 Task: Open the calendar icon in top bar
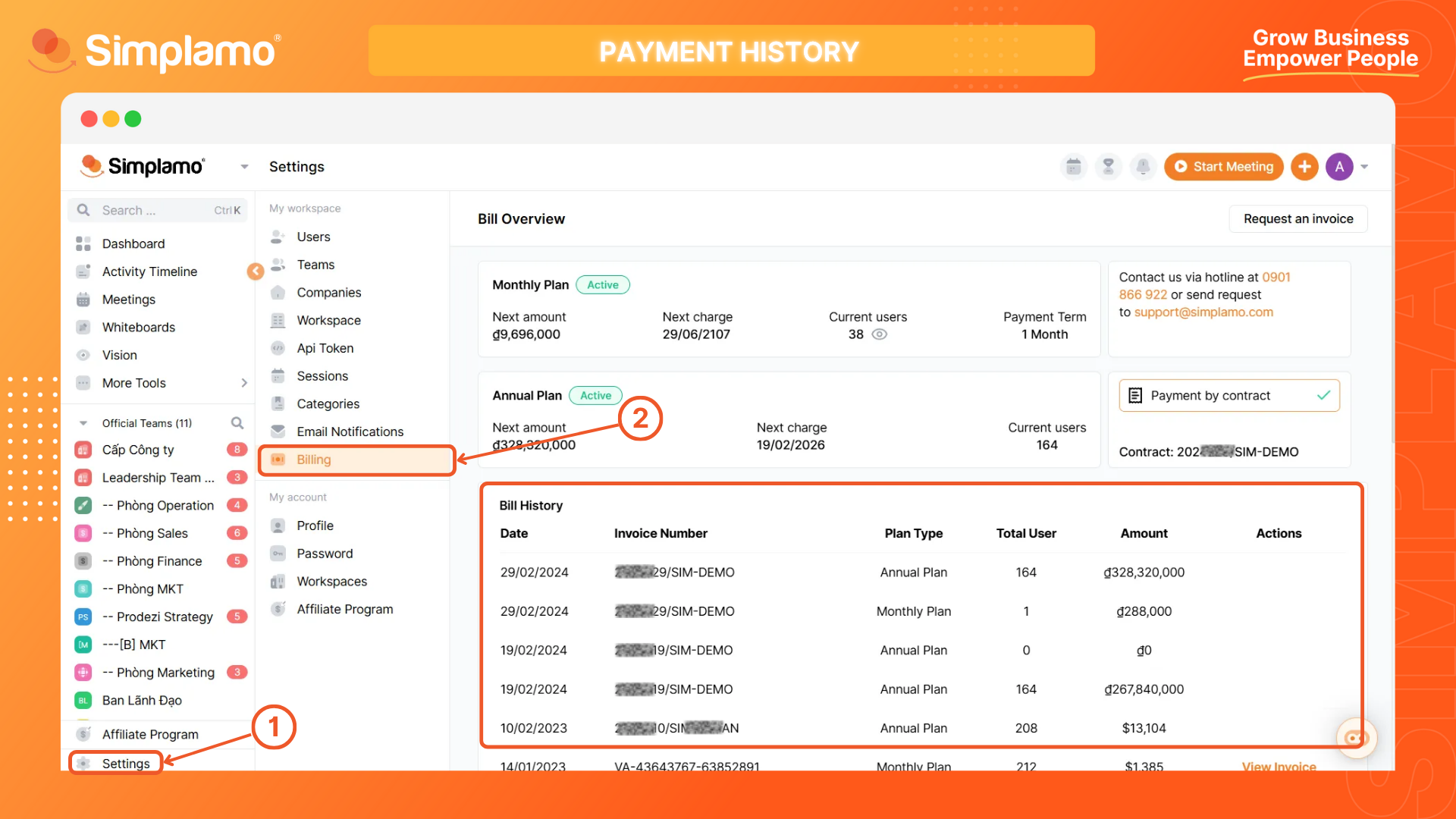click(1073, 167)
